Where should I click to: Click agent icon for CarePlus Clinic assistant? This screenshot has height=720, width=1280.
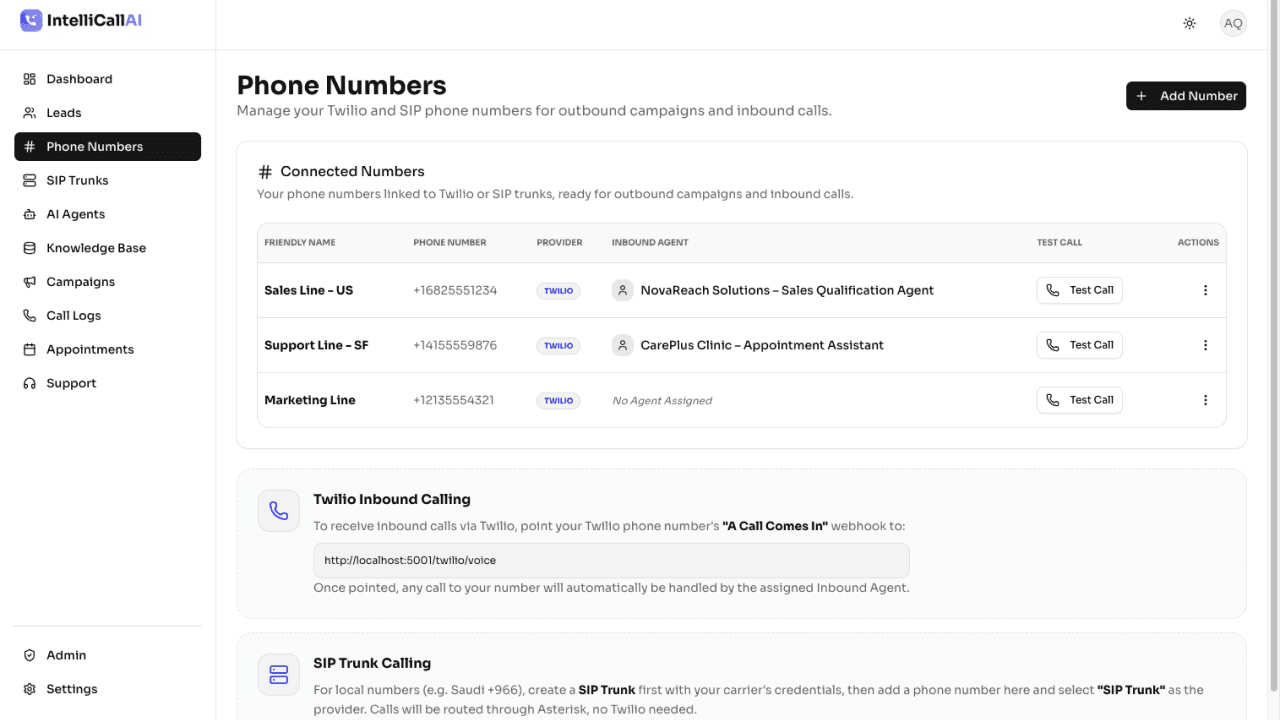(x=623, y=345)
